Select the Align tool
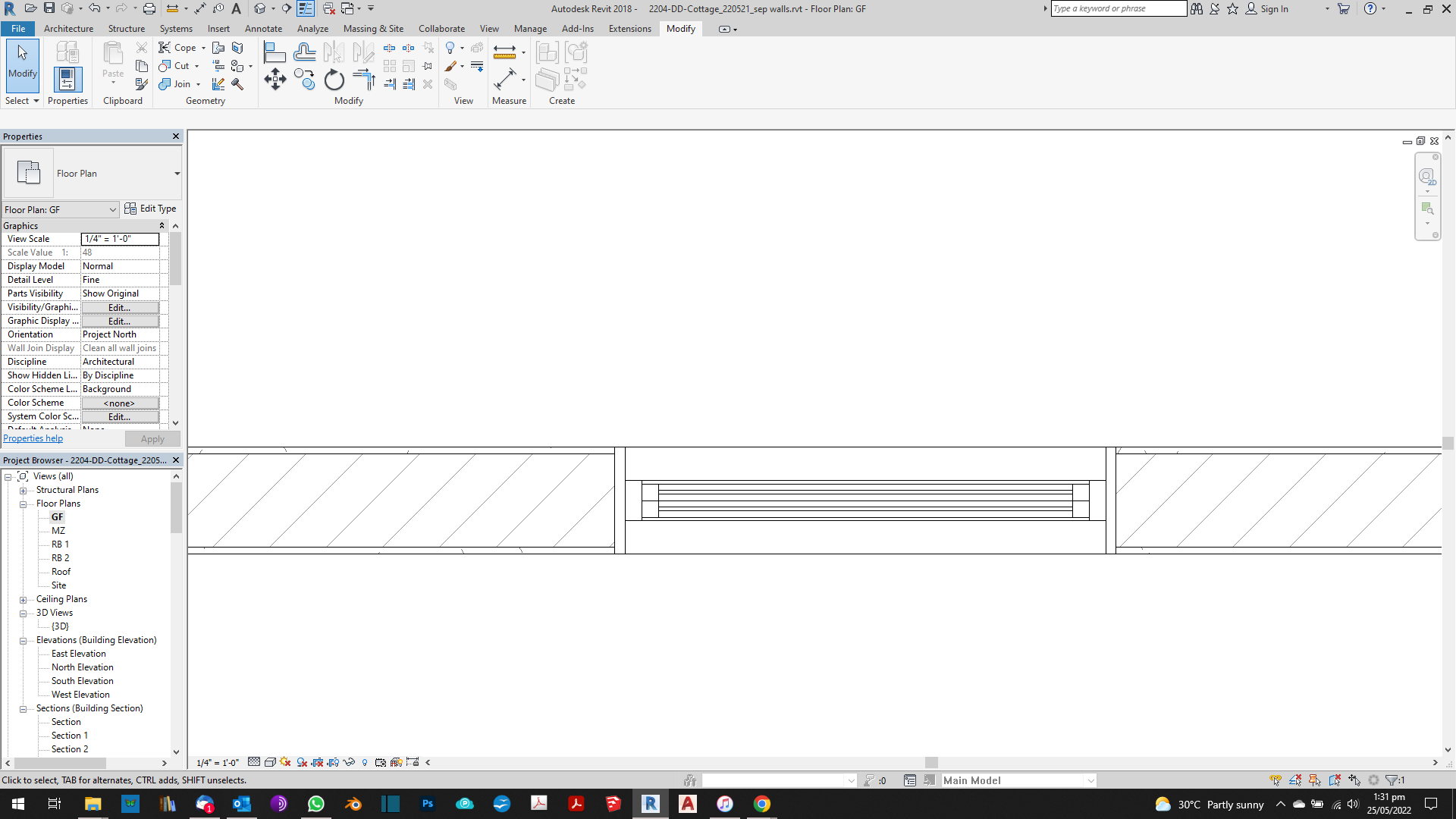Screen dimensions: 1456x819 click(275, 52)
